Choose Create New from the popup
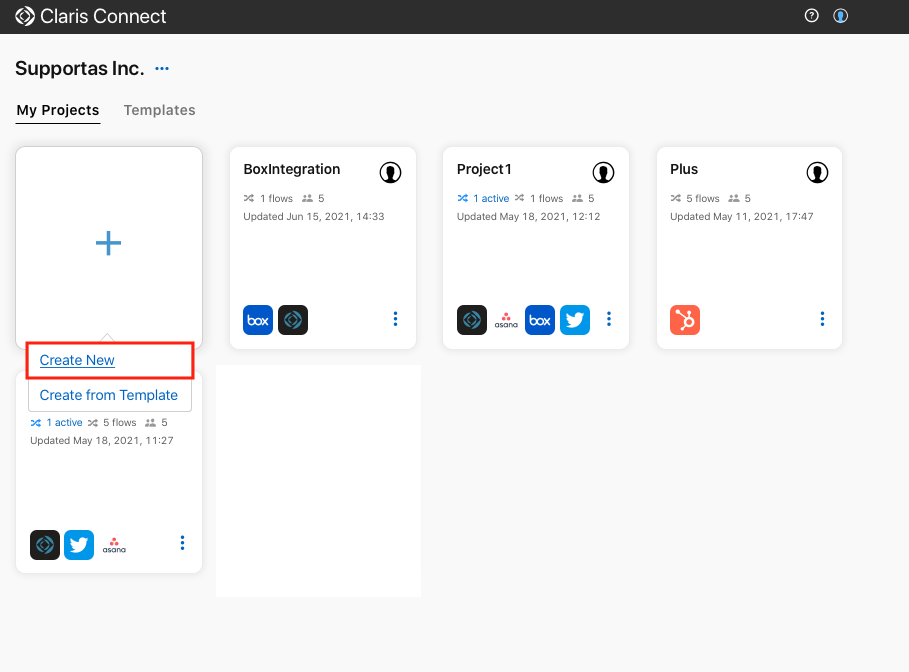The width and height of the screenshot is (909, 672). 77,360
